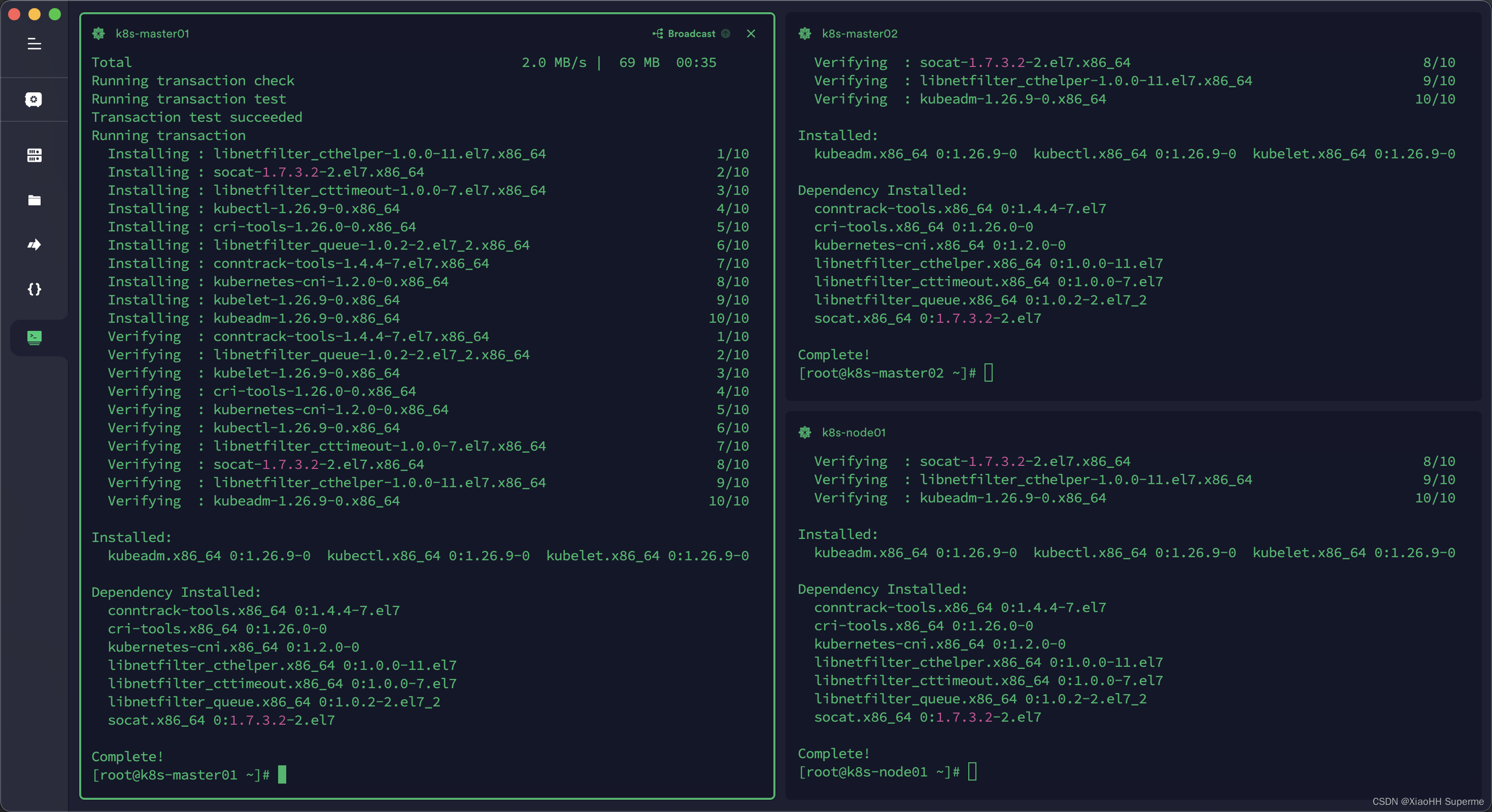Screen dimensions: 1492x812
Task: Click 'cri-tools.x86_64 0:1.26.0-0' in master01 pane
Action: [217, 628]
